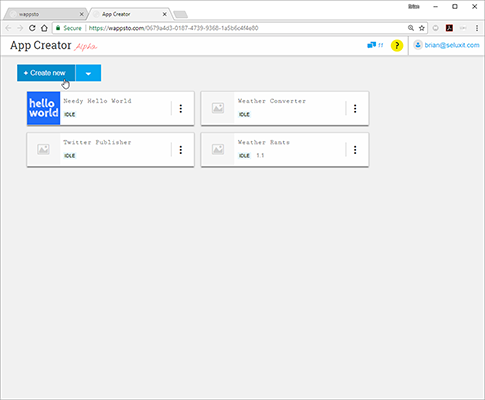Screen dimensions: 485x400
Task: Click the App Creator title logo
Action: coord(41,45)
